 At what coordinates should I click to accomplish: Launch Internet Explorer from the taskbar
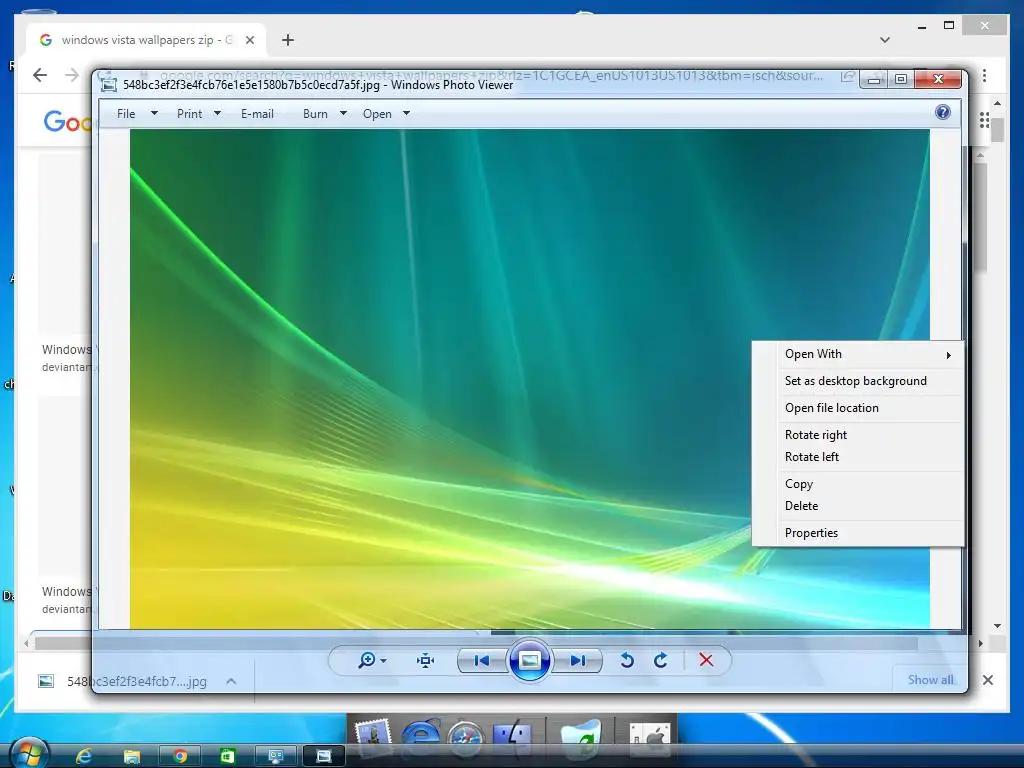point(84,756)
